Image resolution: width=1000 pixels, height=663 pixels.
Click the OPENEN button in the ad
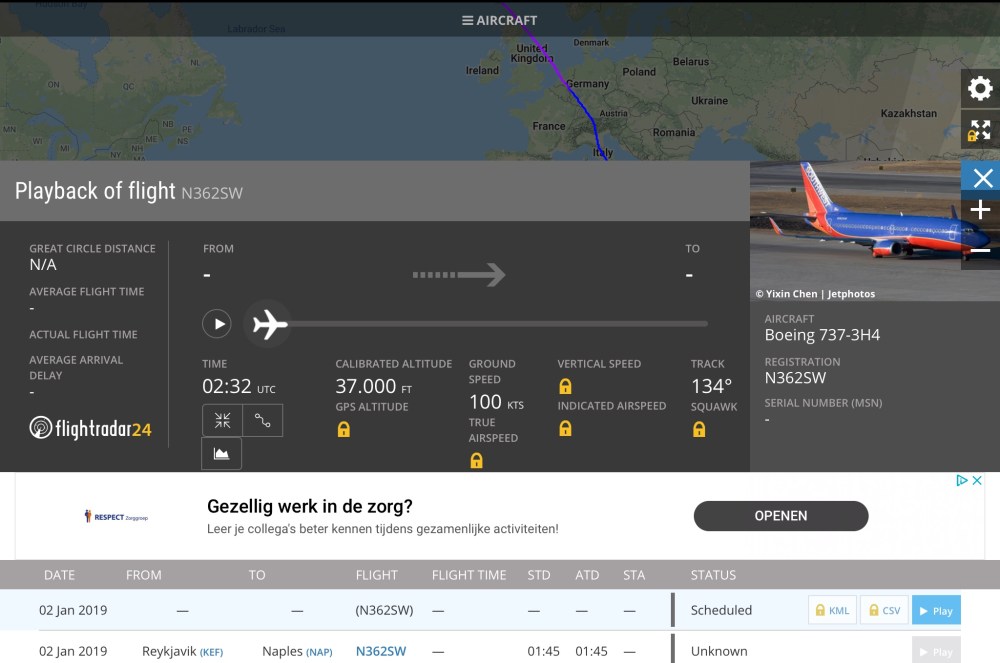[780, 516]
